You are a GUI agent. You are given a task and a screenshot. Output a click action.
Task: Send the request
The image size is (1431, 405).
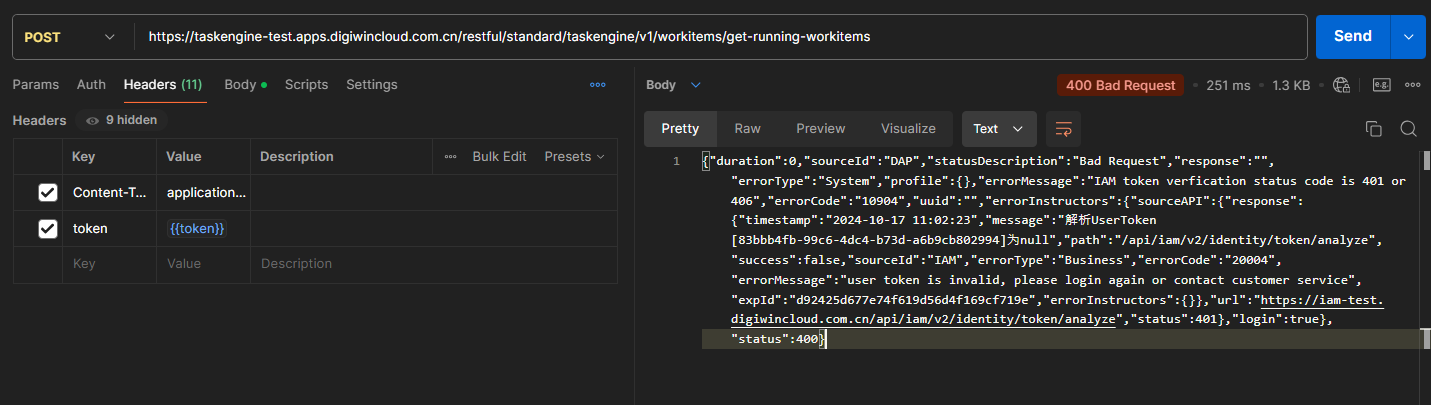pyautogui.click(x=1353, y=37)
